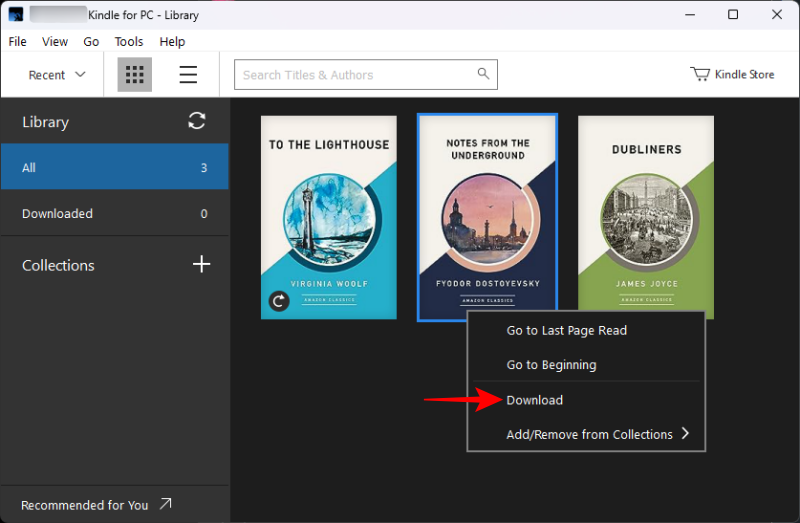This screenshot has height=523, width=800.
Task: Add a new collection with plus icon
Action: pyautogui.click(x=201, y=264)
